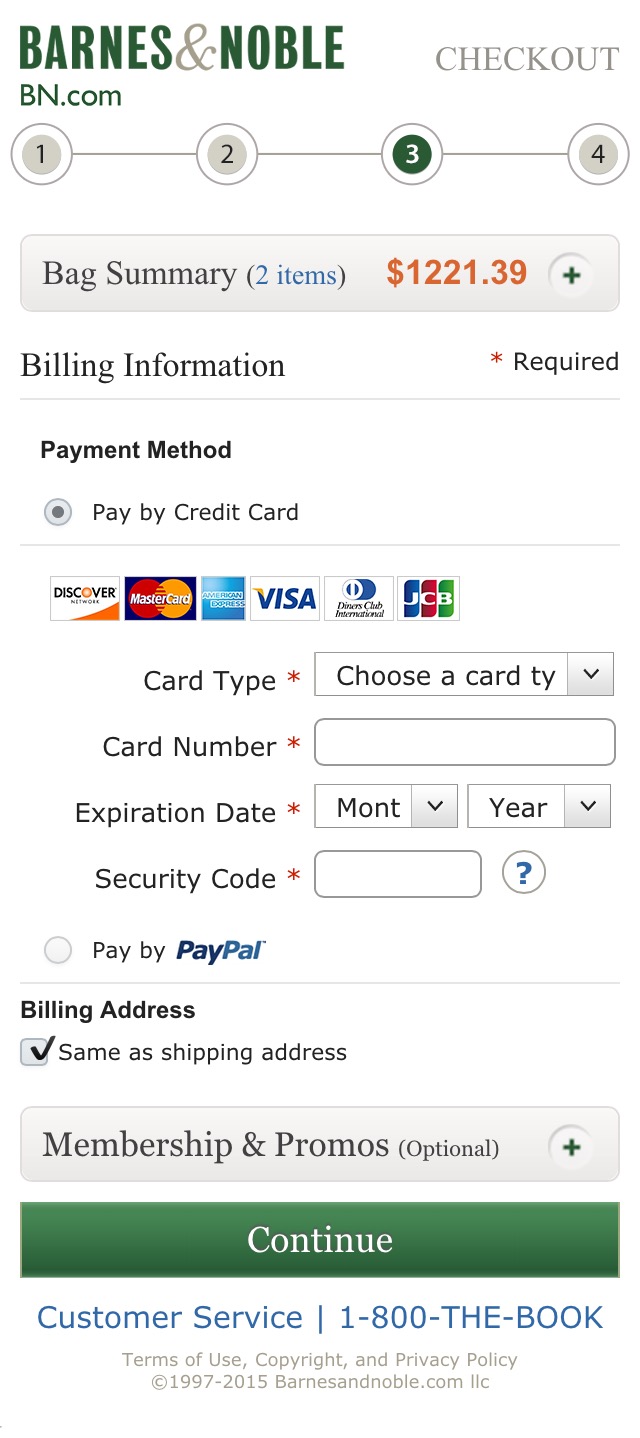Uncheck Same as shipping address
The height and width of the screenshot is (1438, 640).
[33, 1052]
